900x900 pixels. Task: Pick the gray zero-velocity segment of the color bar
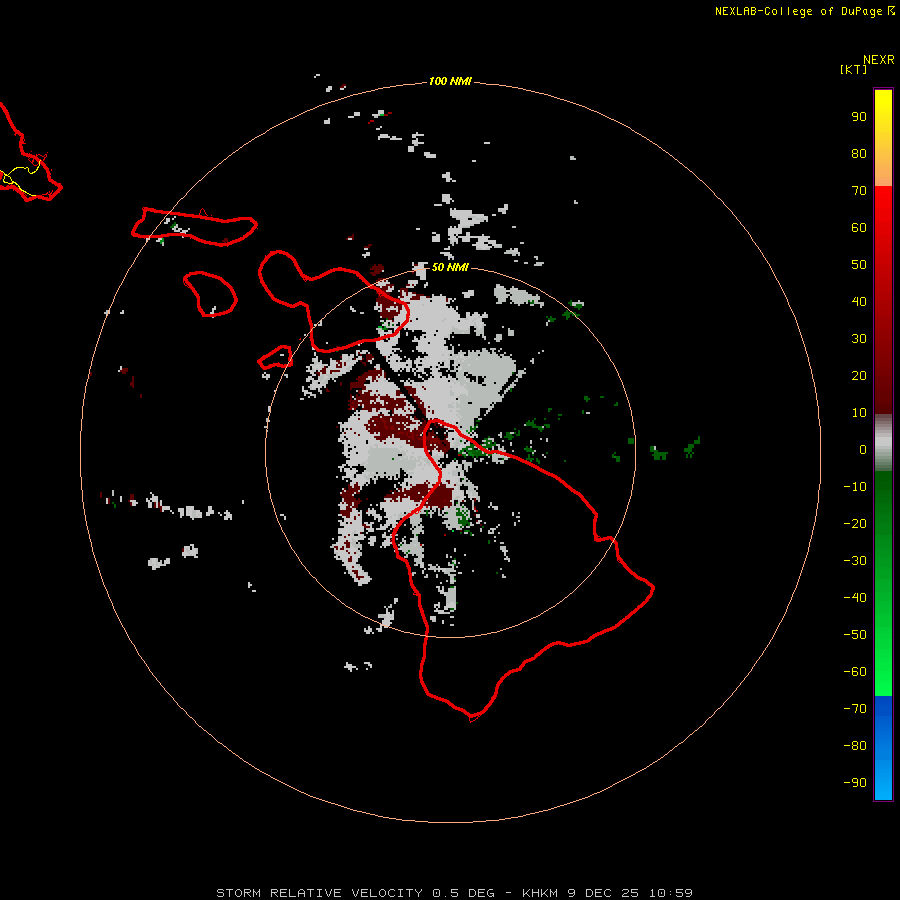[x=883, y=443]
